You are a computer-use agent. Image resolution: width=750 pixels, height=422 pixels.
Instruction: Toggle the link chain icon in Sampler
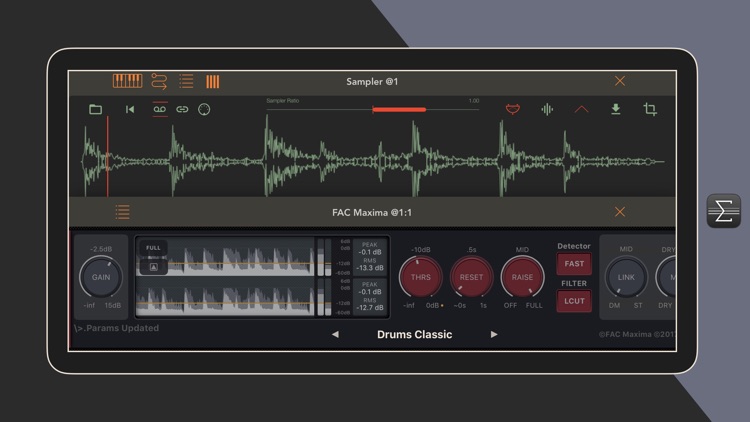182,110
